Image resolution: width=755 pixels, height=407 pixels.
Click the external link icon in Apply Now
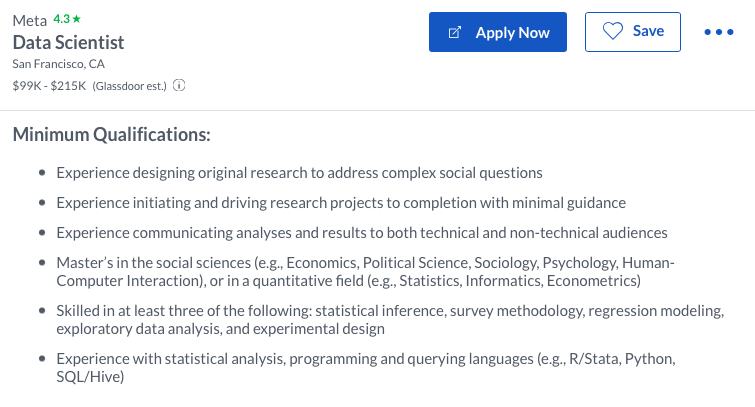455,33
